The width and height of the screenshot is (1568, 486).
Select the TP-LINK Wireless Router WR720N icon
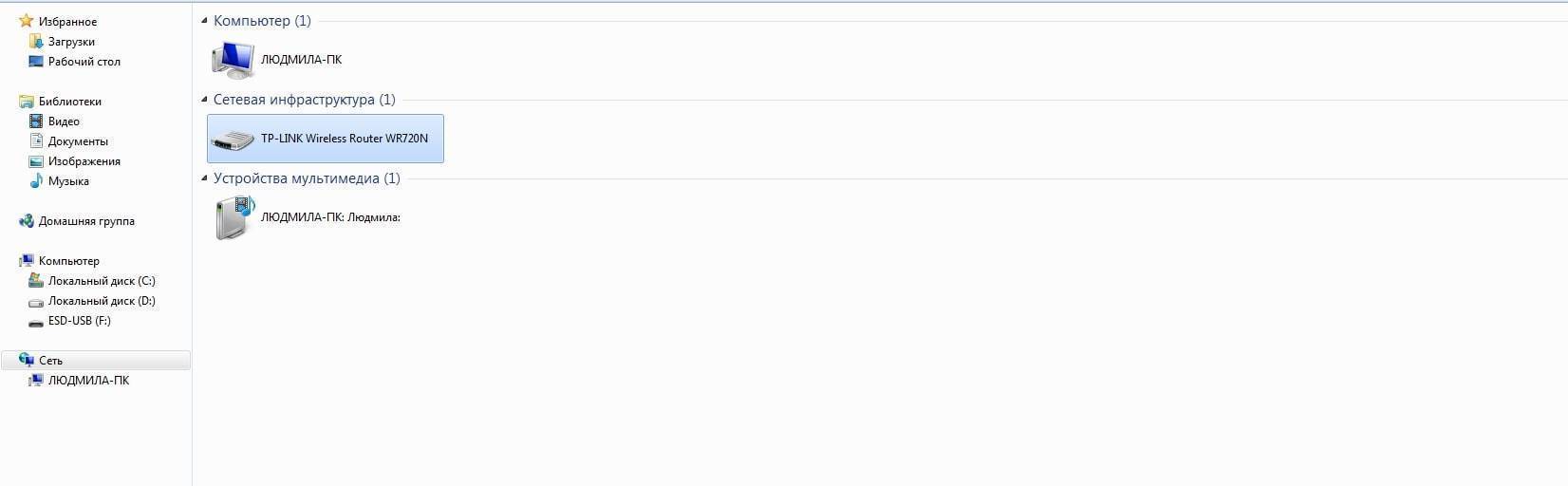click(232, 140)
